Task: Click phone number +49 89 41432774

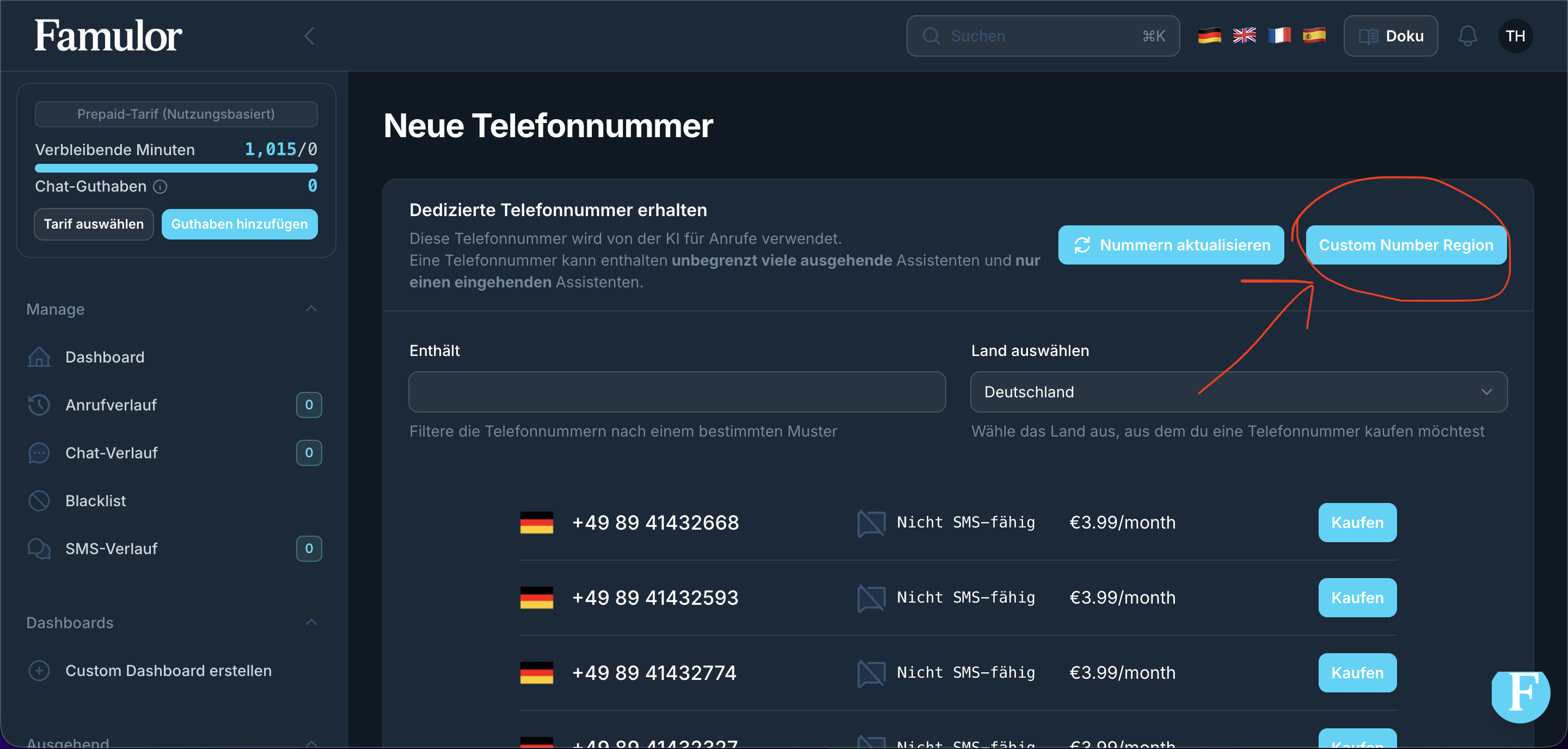Action: pos(654,672)
